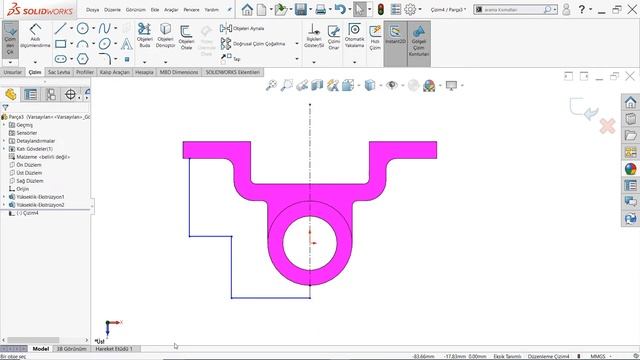Select the sketch Point tool
The height and width of the screenshot is (360, 640).
127,59
